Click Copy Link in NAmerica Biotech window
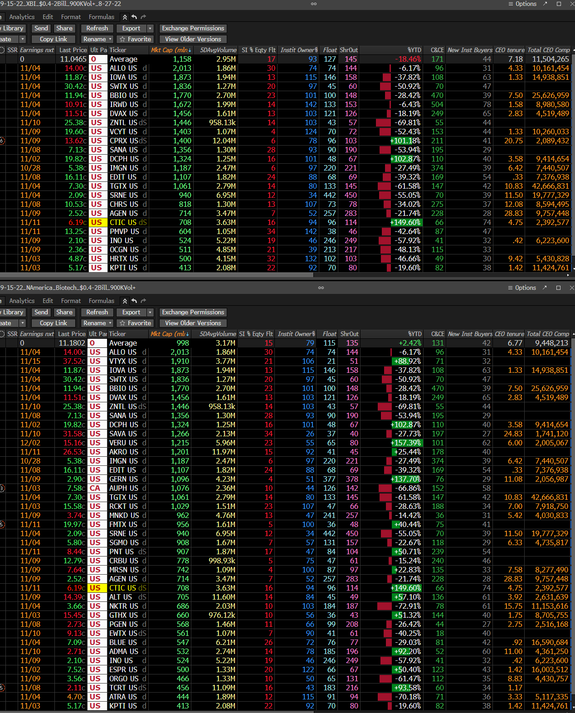 [53, 323]
